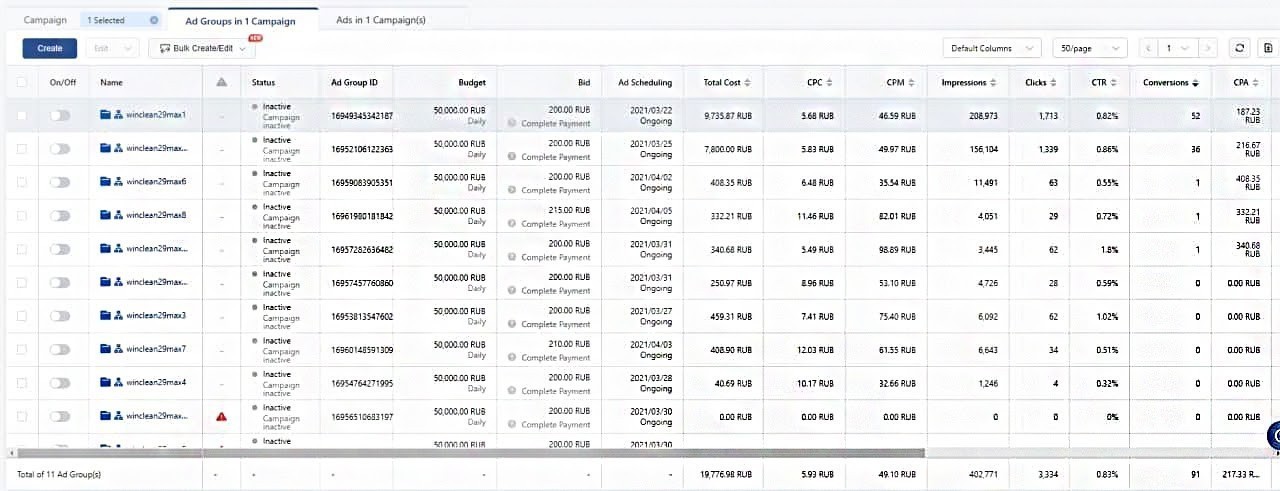Sort table by CTR column

pyautogui.click(x=1114, y=83)
